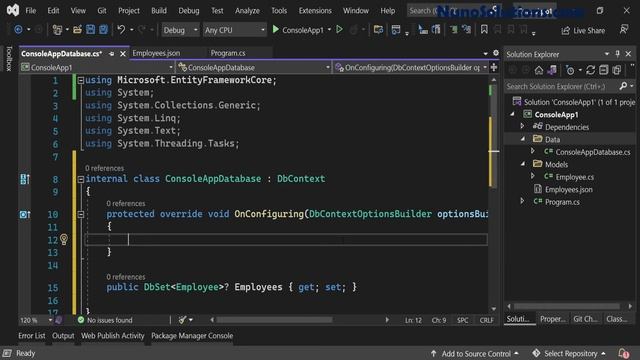Save the current file with the Save icon
This screenshot has height=360, width=640.
point(90,30)
